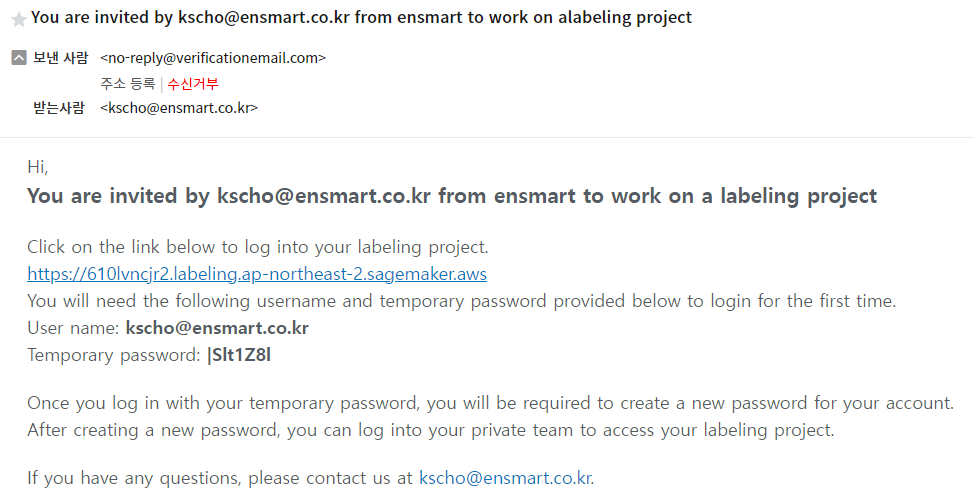The height and width of the screenshot is (501, 973).
Task: Click the "Once you log in" sentence
Action: pyautogui.click(x=490, y=403)
